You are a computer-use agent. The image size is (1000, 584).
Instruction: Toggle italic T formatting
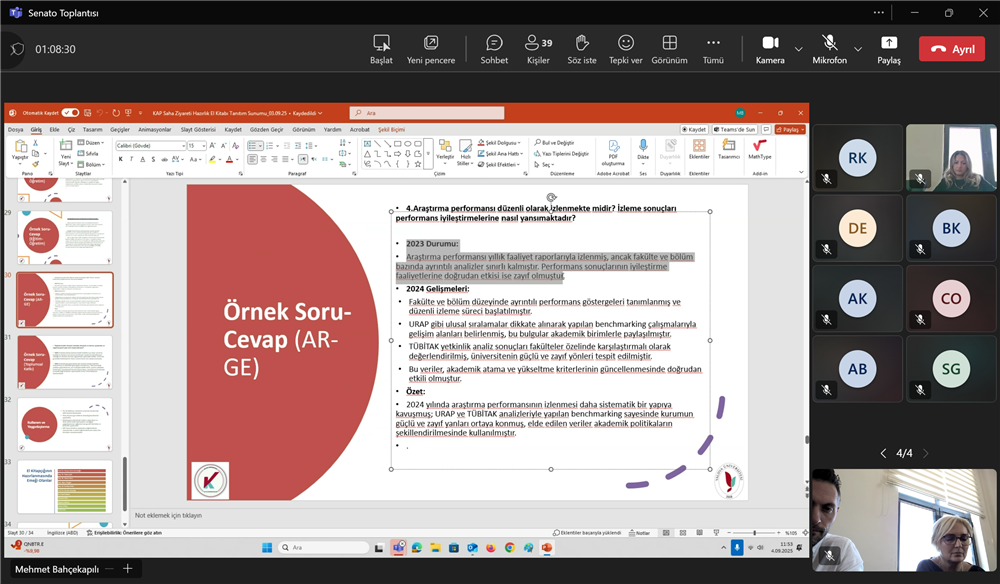[131, 159]
